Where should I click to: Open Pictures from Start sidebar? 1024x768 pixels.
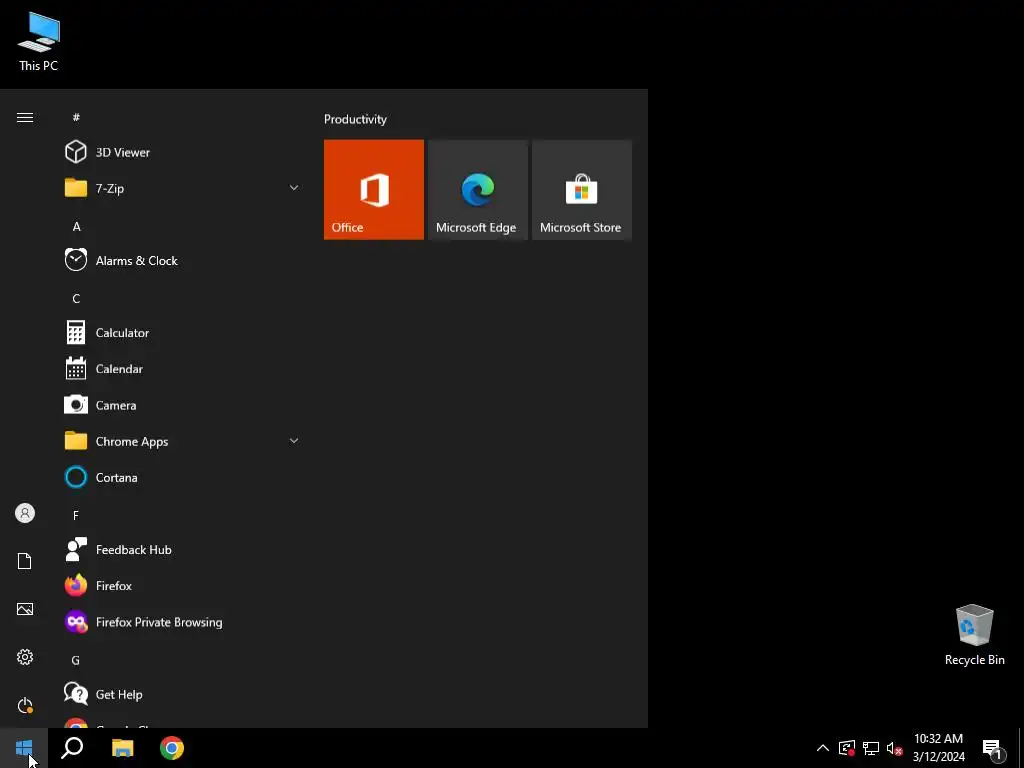[x=25, y=609]
